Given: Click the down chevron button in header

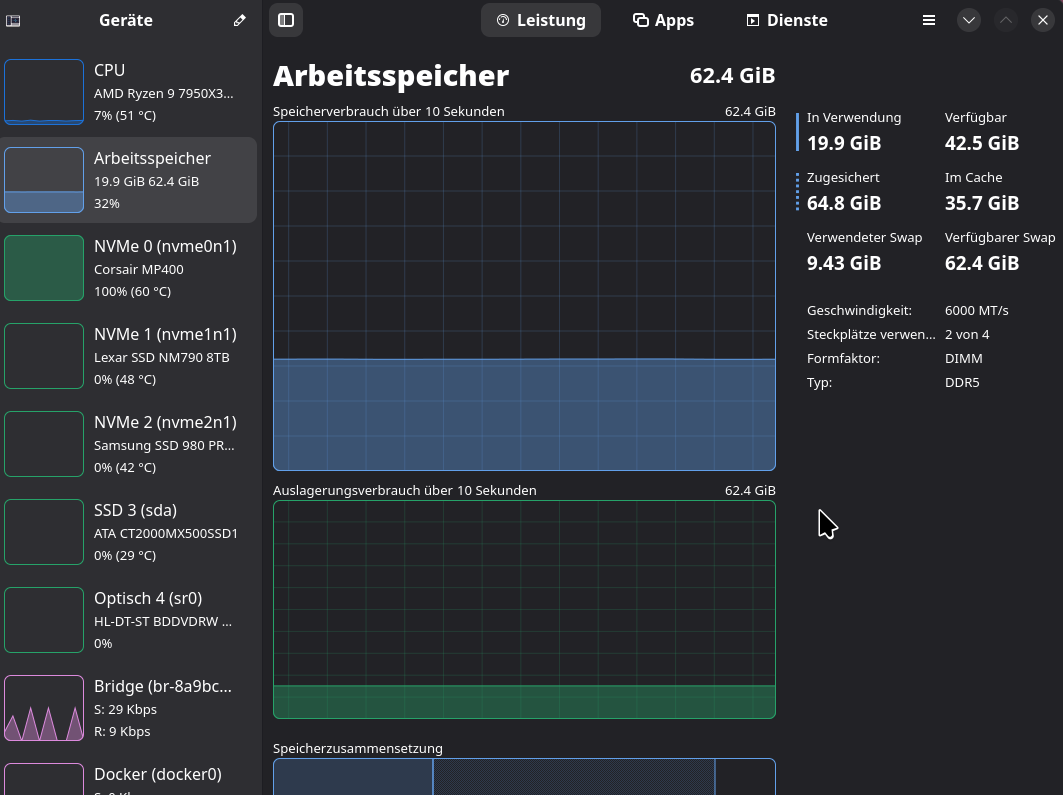Looking at the screenshot, I should 969,20.
